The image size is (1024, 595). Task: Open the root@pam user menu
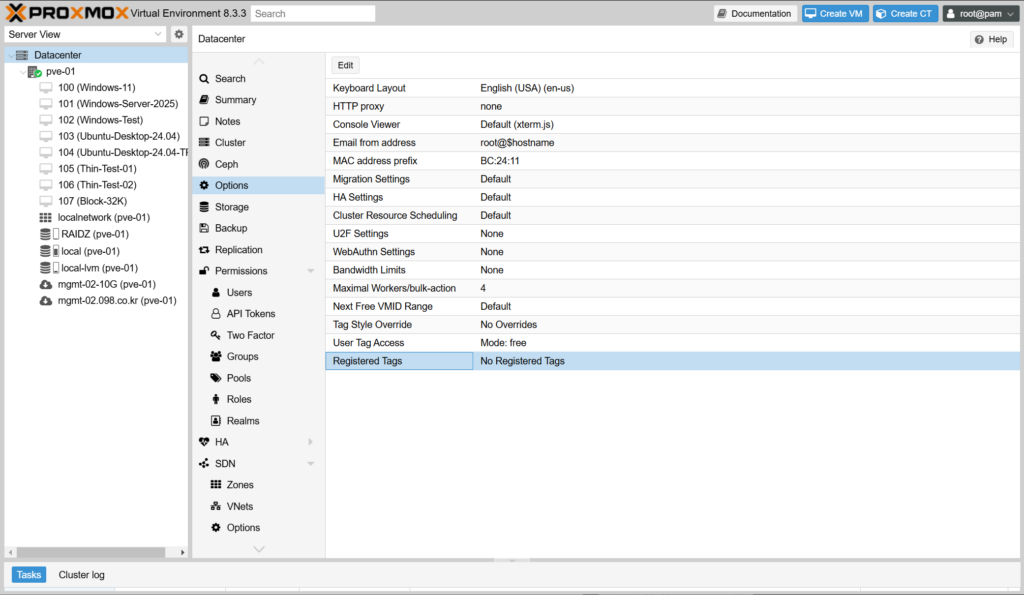click(x=980, y=14)
